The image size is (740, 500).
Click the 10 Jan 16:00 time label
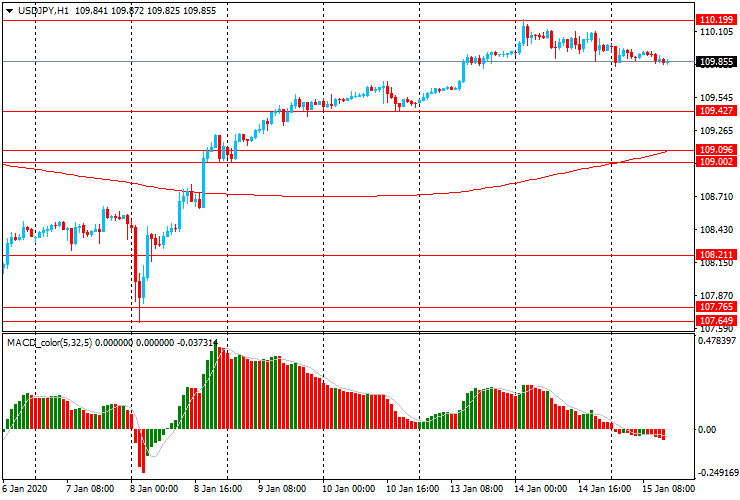[x=412, y=489]
